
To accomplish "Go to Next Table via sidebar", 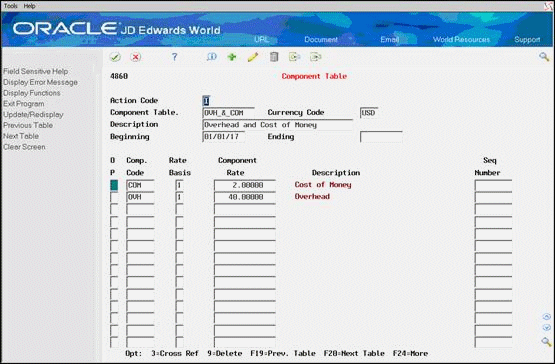I will (x=21, y=136).
